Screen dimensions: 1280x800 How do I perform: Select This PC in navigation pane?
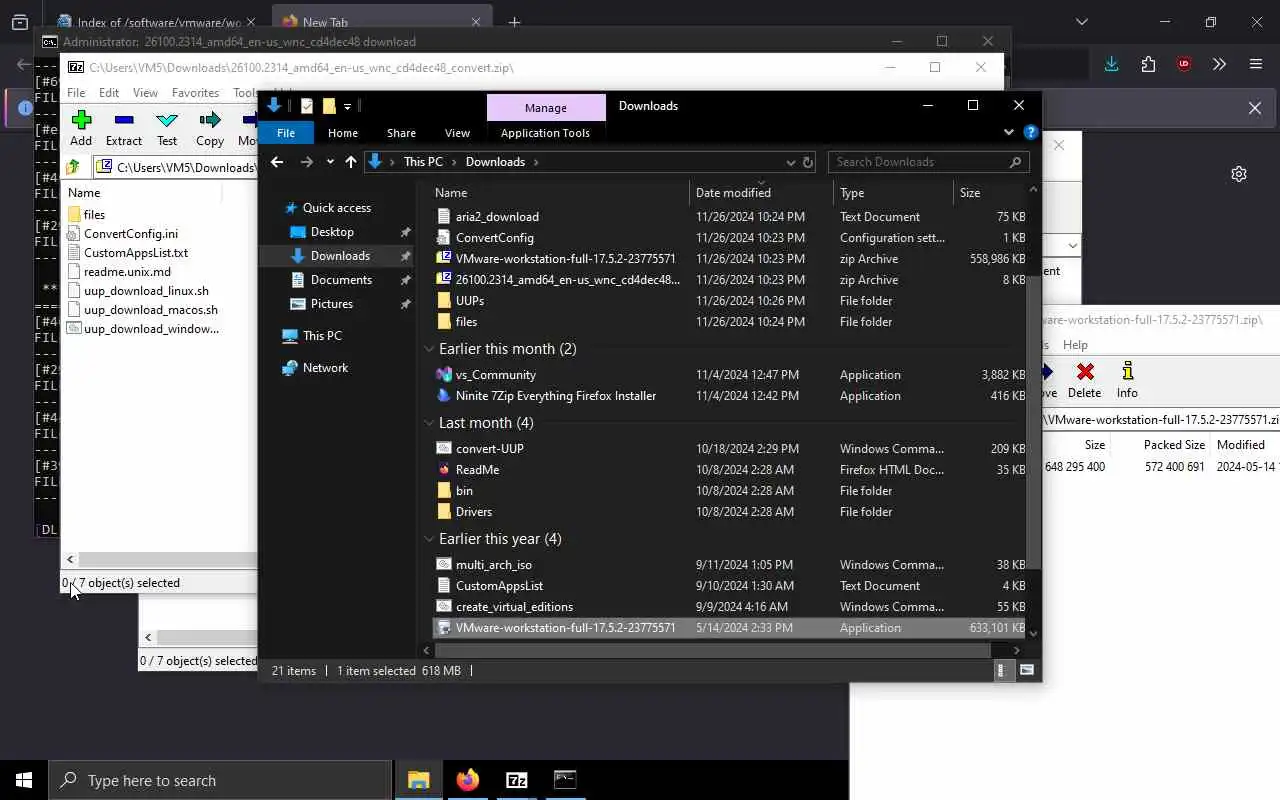(x=322, y=336)
